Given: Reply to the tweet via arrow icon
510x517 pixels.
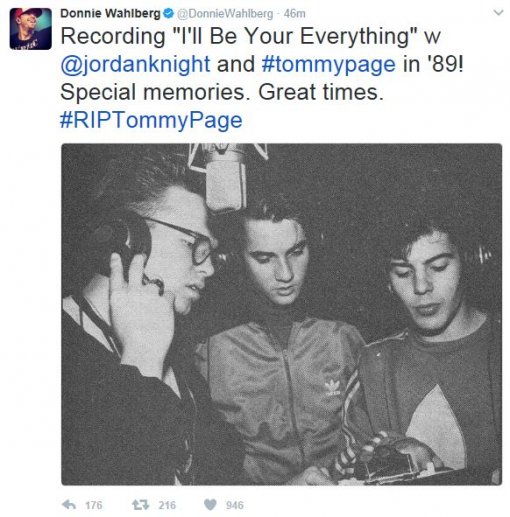Looking at the screenshot, I should pos(69,505).
